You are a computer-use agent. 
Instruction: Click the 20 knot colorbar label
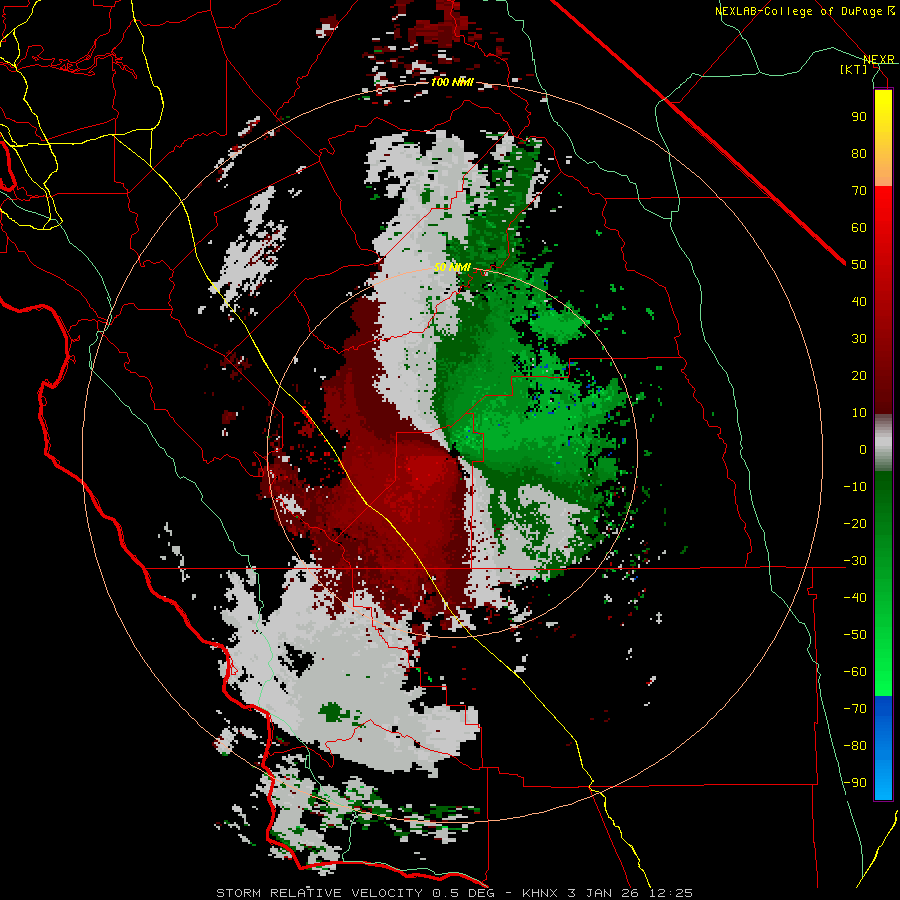pyautogui.click(x=859, y=376)
